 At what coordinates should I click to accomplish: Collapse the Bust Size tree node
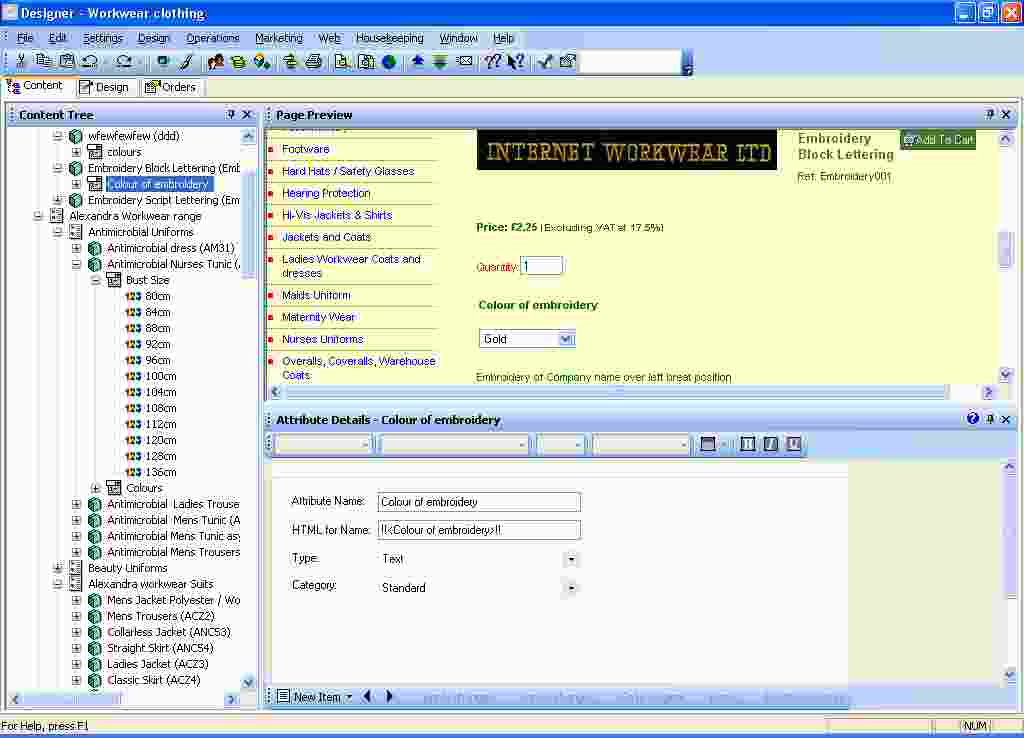(x=96, y=280)
